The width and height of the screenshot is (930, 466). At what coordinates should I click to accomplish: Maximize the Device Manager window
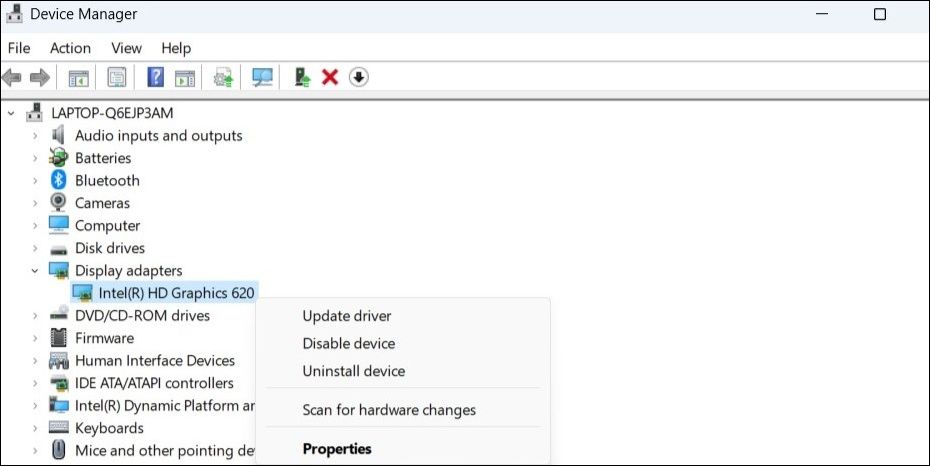(880, 14)
